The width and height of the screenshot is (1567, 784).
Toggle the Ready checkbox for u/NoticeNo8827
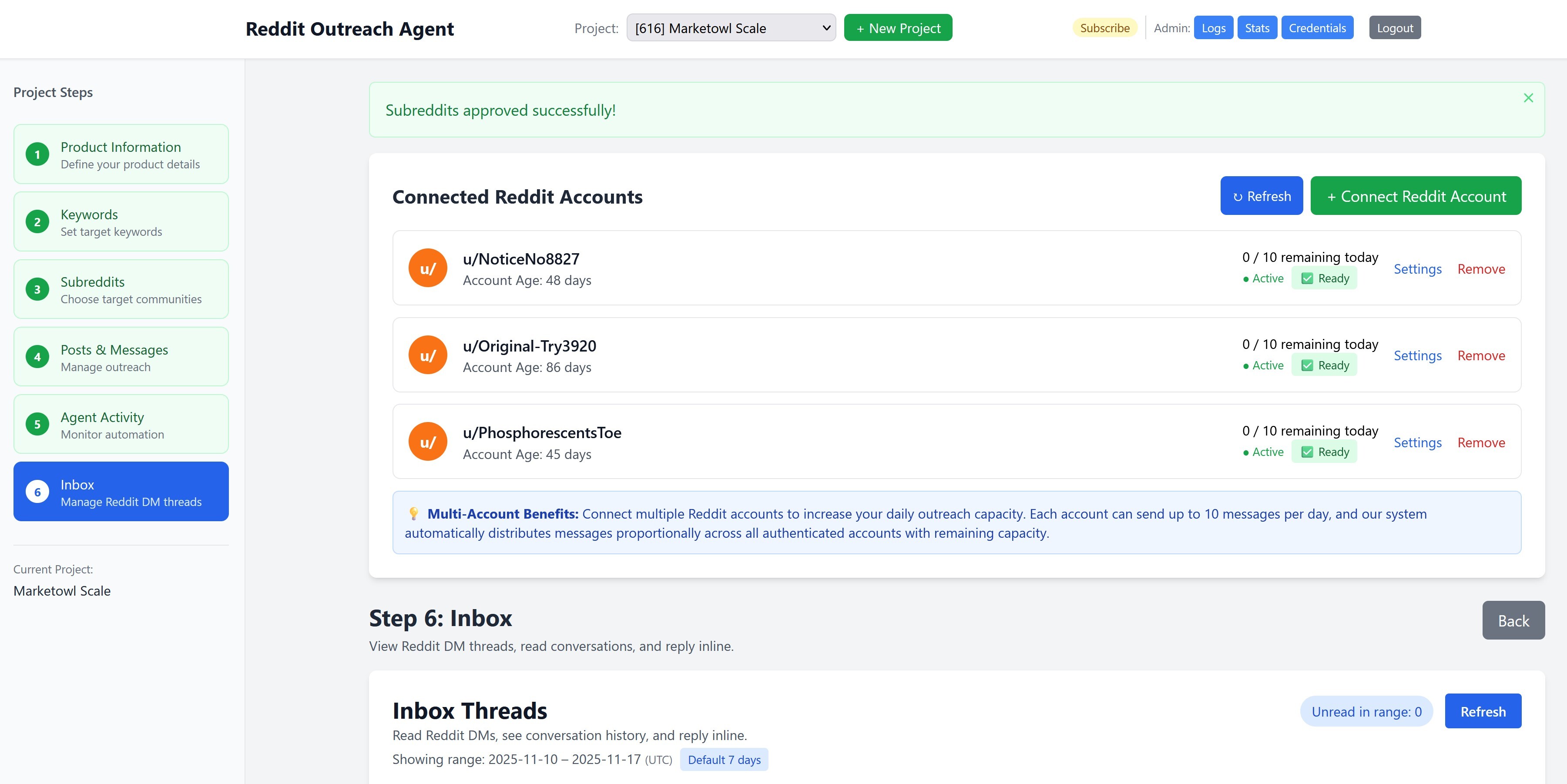pyautogui.click(x=1307, y=278)
